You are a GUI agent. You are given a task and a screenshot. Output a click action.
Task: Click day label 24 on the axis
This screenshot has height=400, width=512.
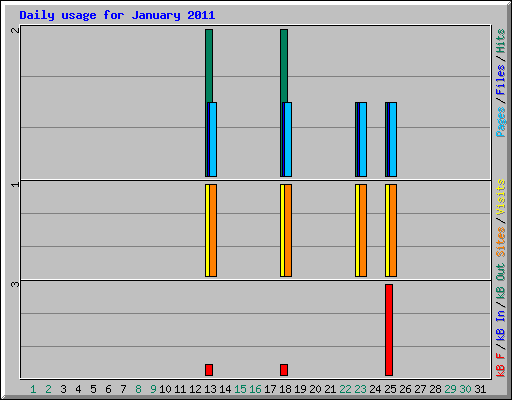click(x=375, y=389)
